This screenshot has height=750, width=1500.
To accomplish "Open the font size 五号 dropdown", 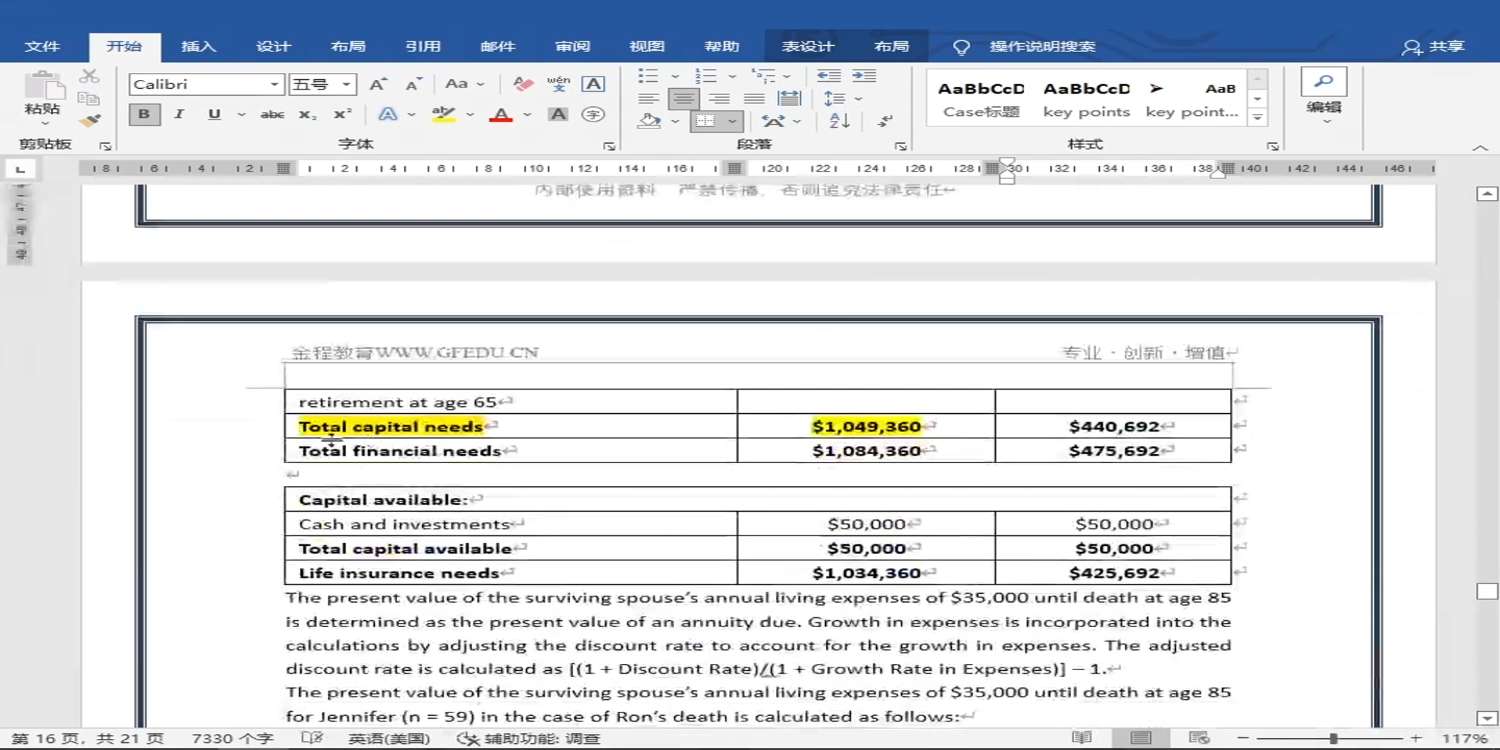I will pyautogui.click(x=346, y=85).
